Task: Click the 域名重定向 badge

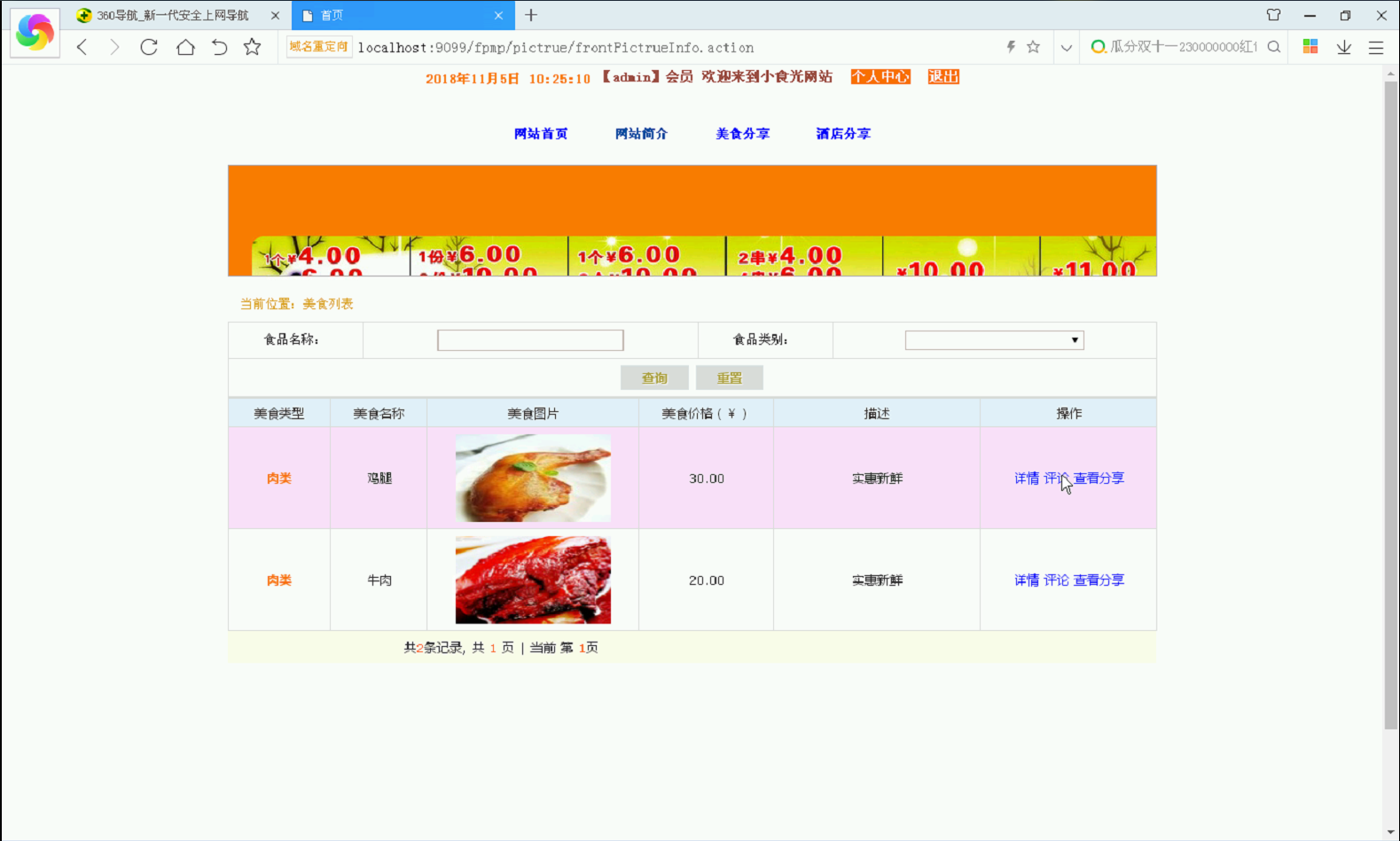Action: click(318, 47)
